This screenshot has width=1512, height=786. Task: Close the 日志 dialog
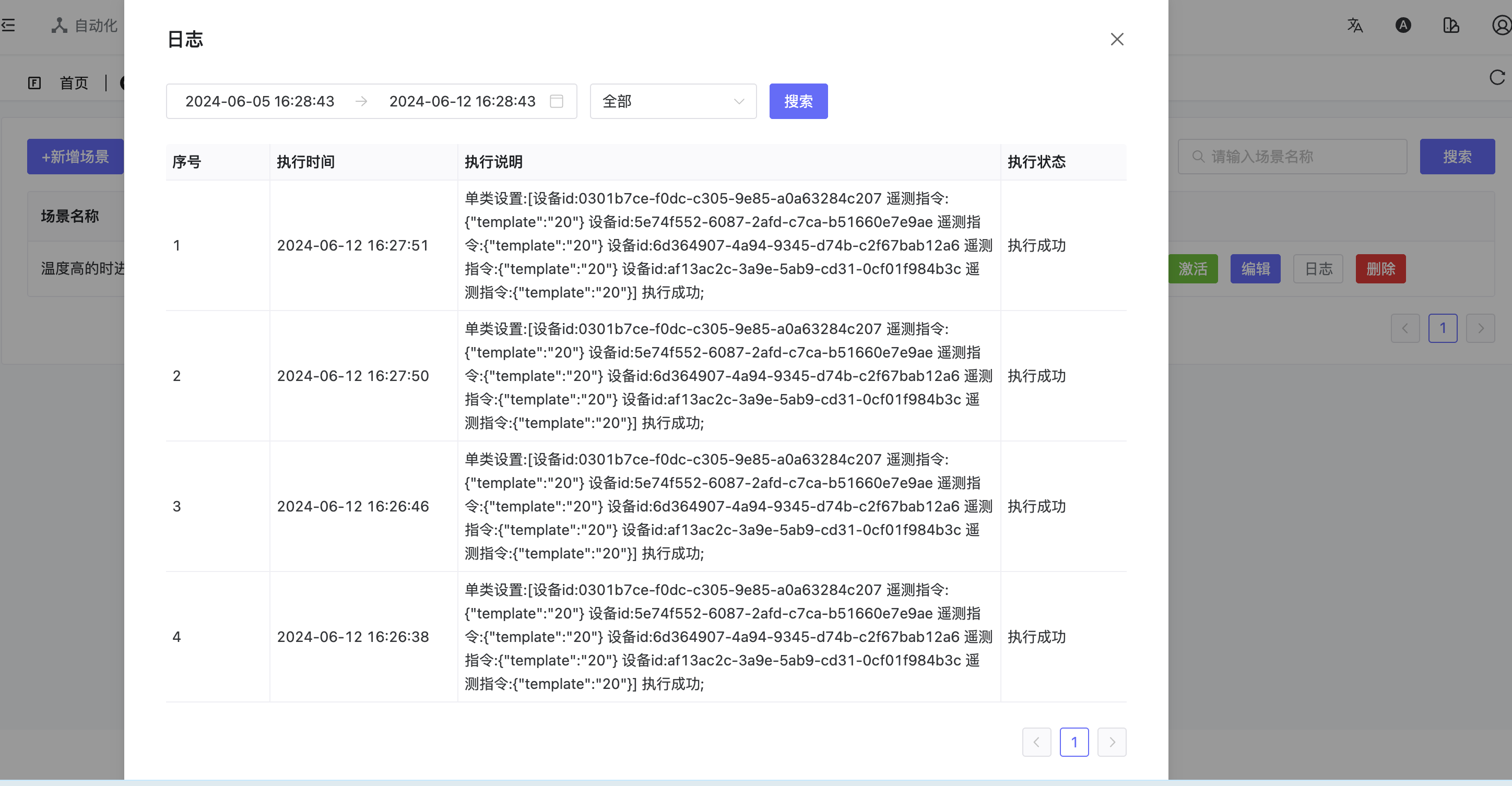coord(1117,39)
